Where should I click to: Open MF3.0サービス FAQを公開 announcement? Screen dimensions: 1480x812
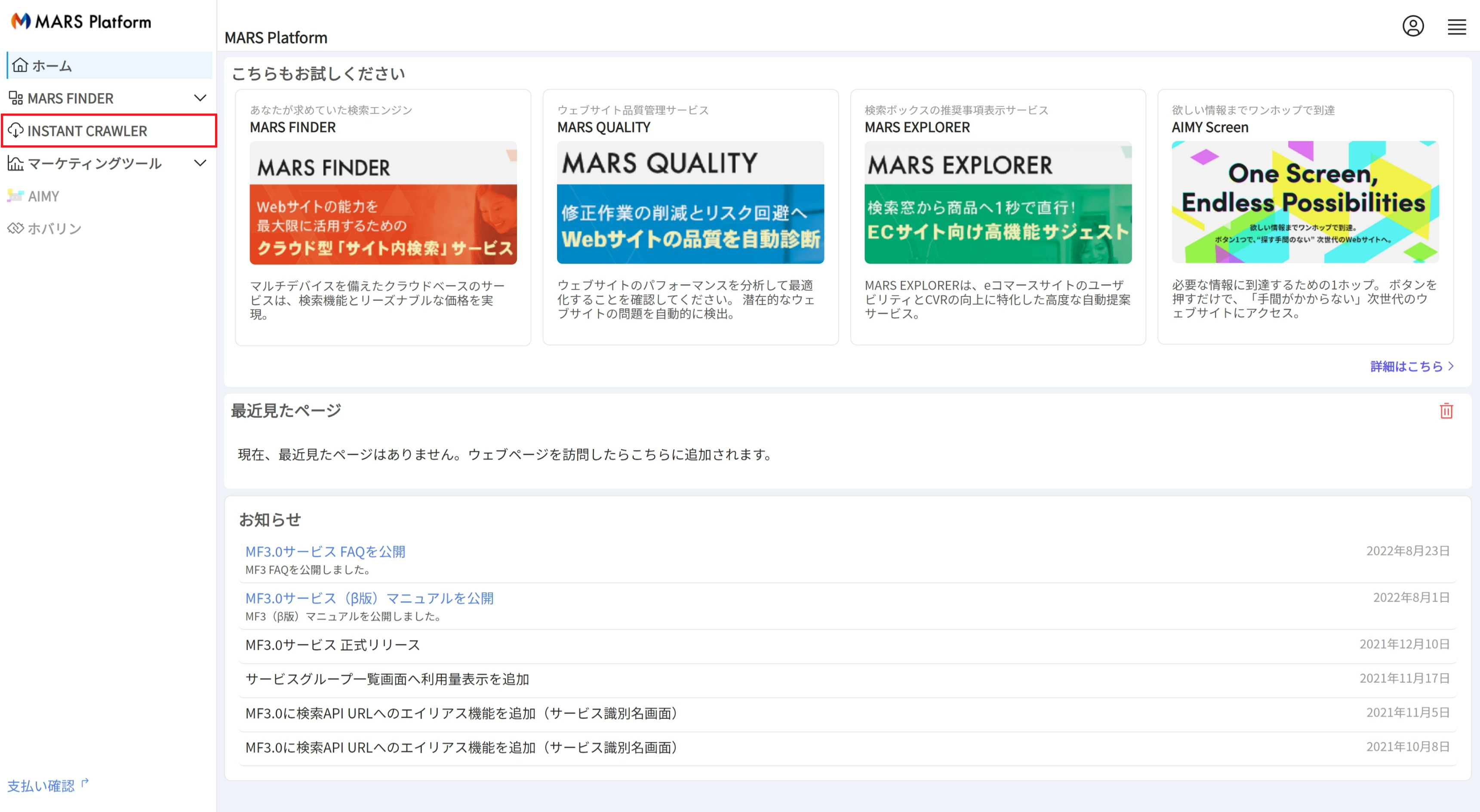[x=325, y=551]
